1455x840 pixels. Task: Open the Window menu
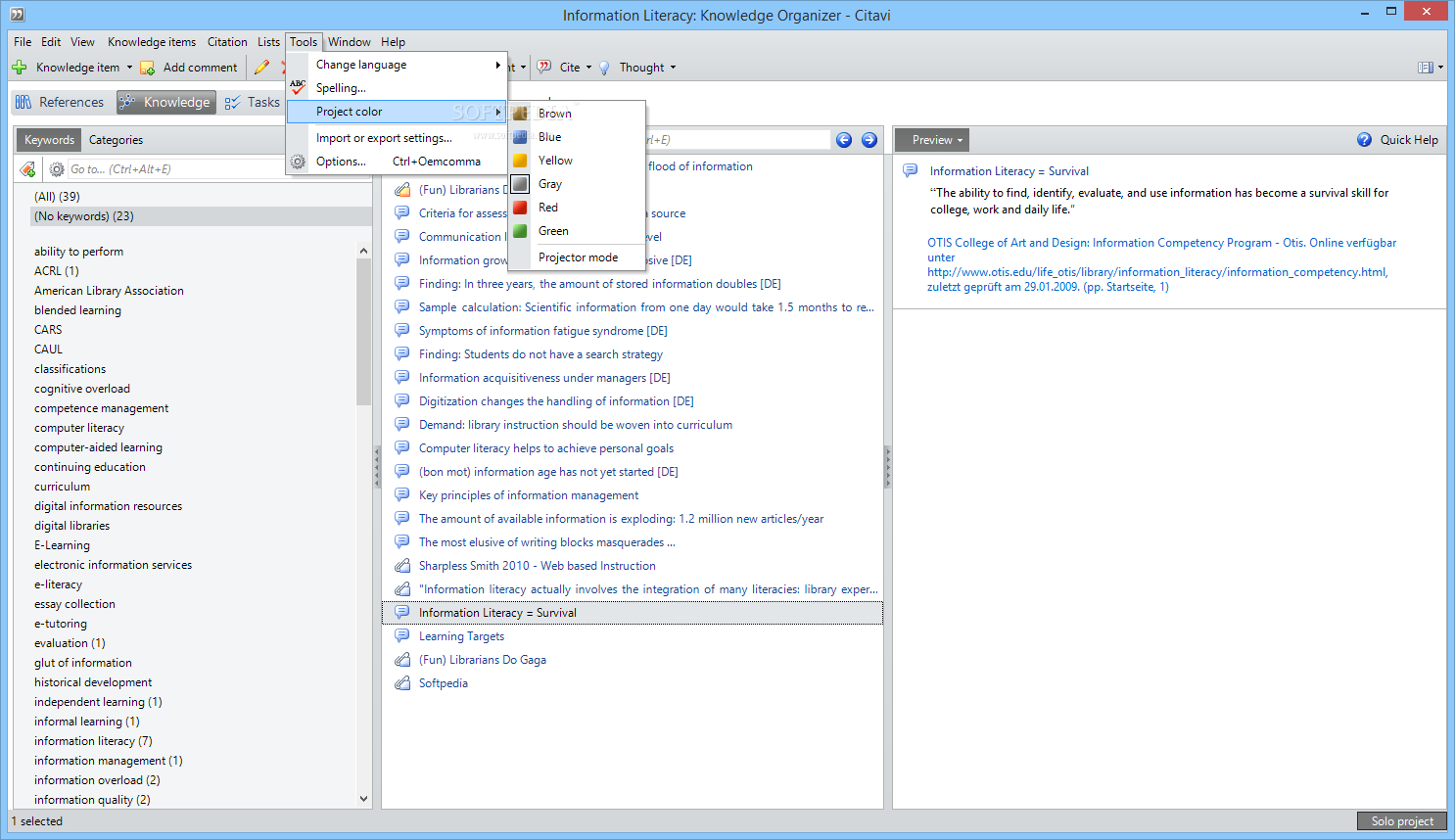[349, 42]
